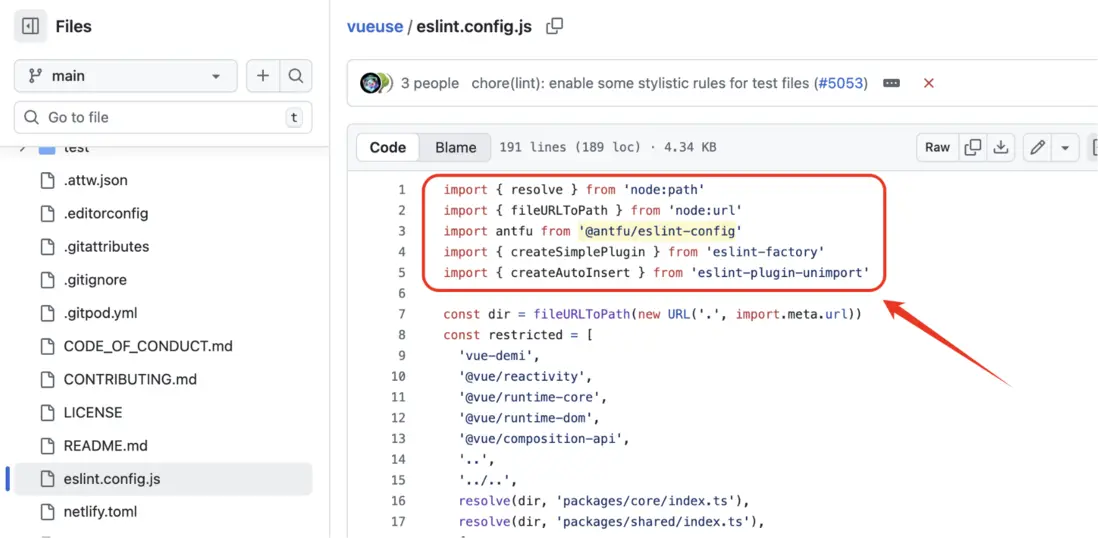Click eslint.config.js breadcrumb file name
The image size is (1098, 538).
tap(474, 27)
